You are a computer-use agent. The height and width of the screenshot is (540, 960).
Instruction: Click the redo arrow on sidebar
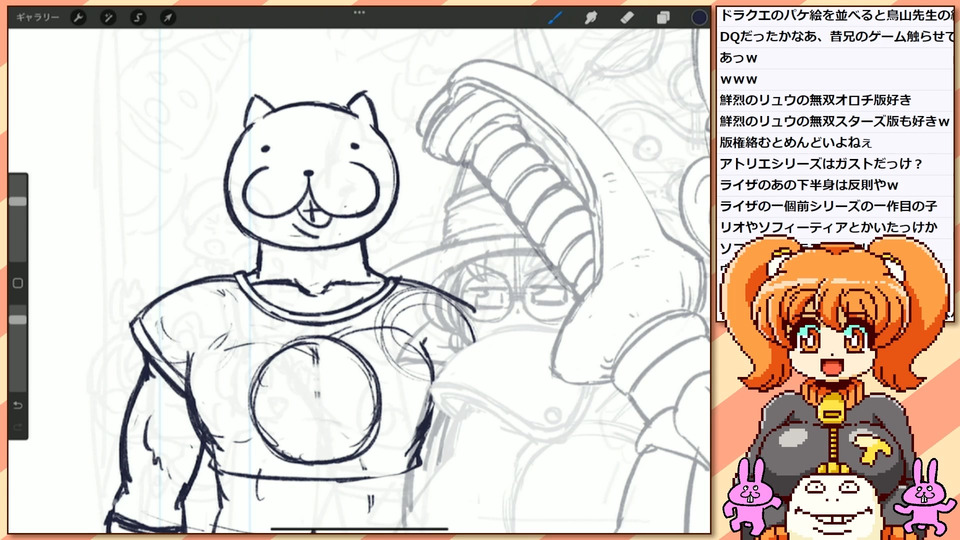click(18, 427)
